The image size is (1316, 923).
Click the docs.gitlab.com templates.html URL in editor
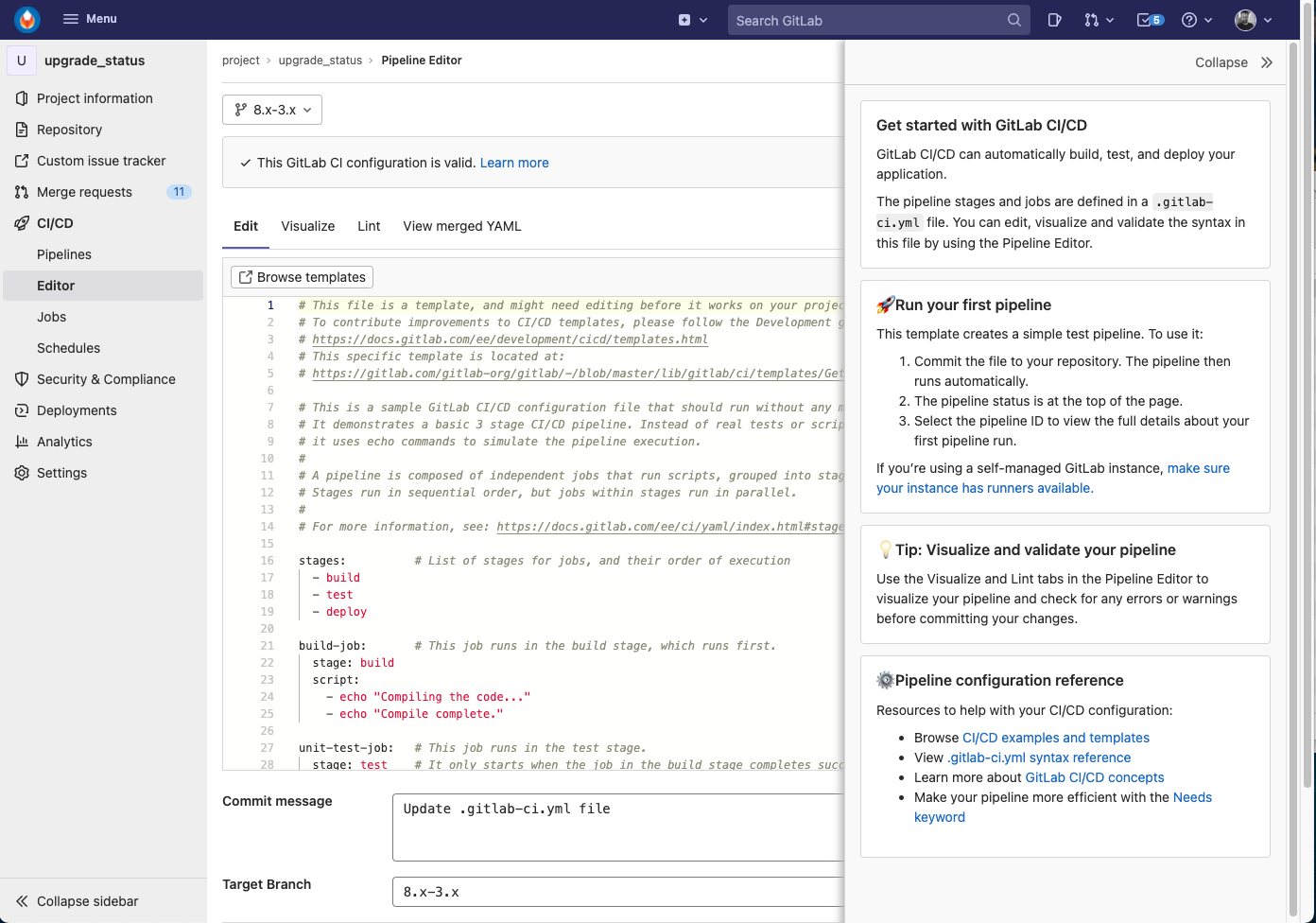click(510, 340)
